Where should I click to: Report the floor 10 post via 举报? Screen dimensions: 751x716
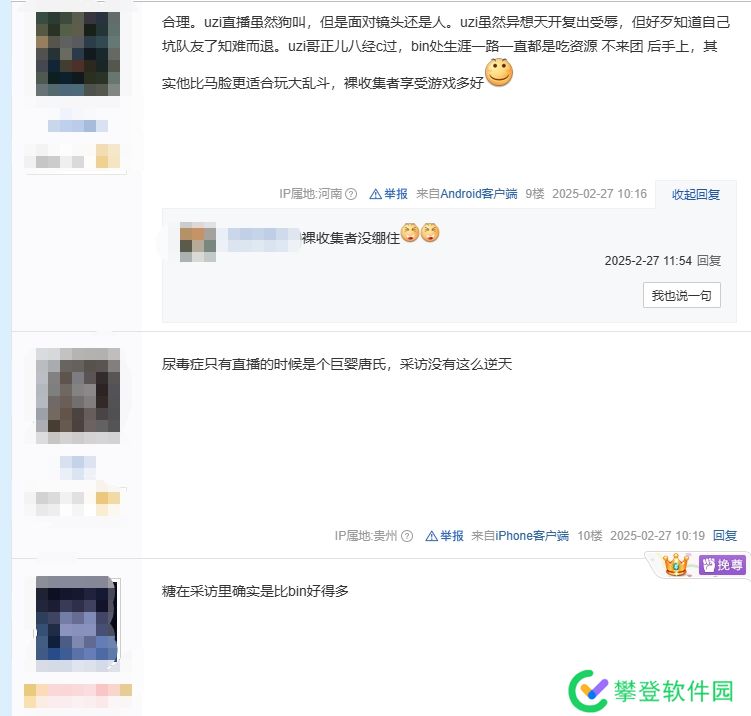[x=452, y=536]
